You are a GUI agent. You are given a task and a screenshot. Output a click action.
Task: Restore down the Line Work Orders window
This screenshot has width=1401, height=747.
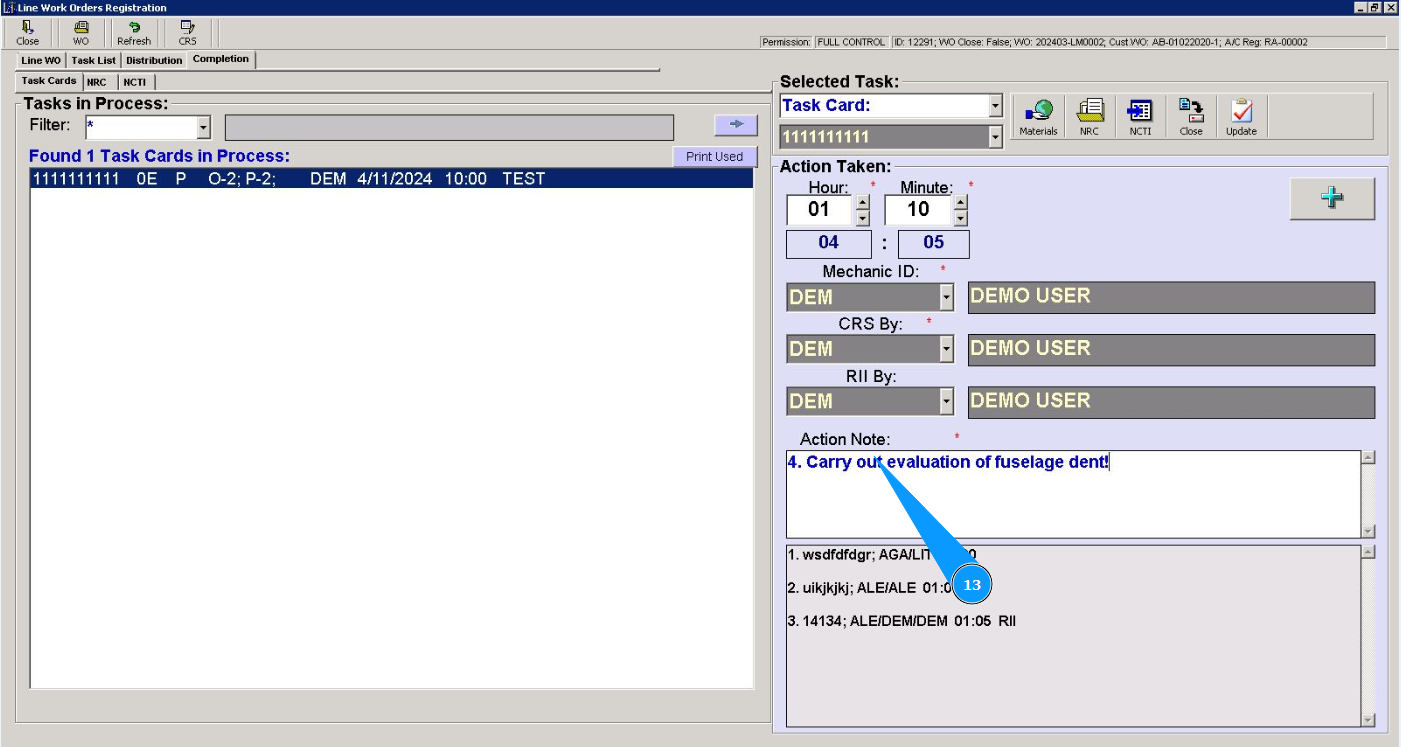1375,7
